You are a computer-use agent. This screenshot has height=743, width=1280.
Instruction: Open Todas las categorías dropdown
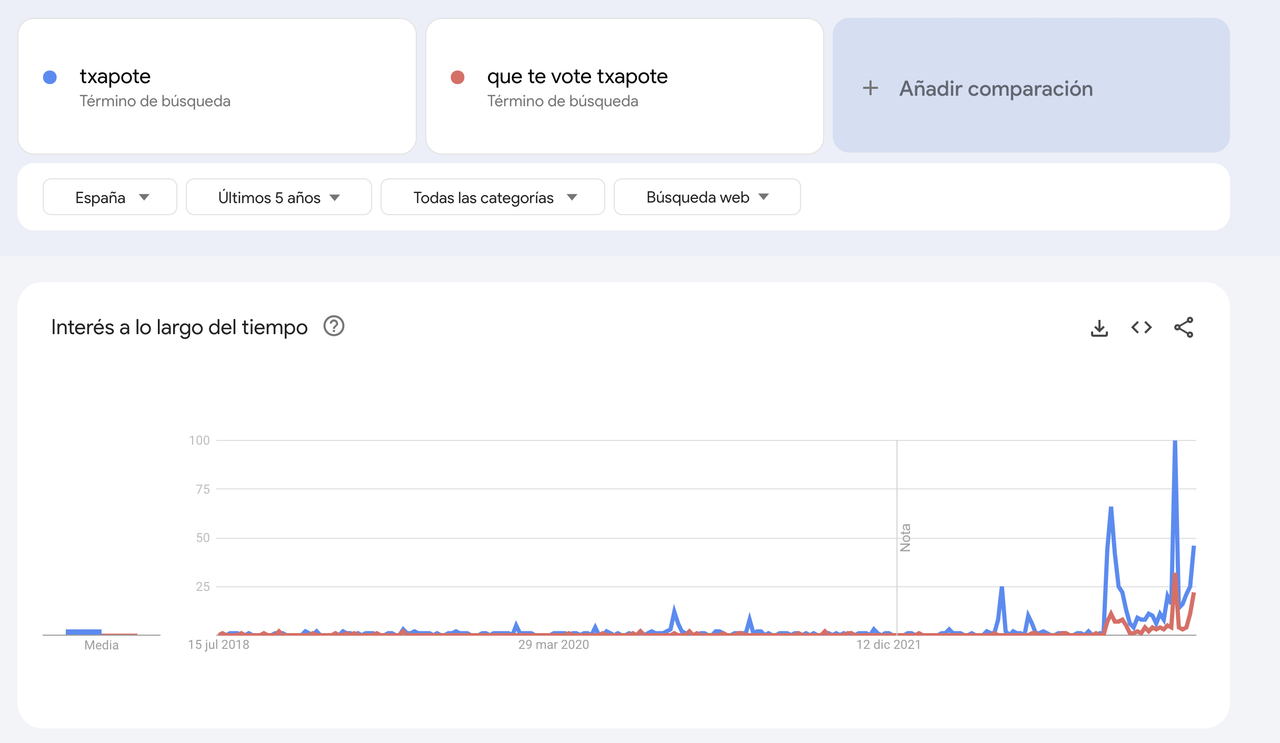pos(493,197)
